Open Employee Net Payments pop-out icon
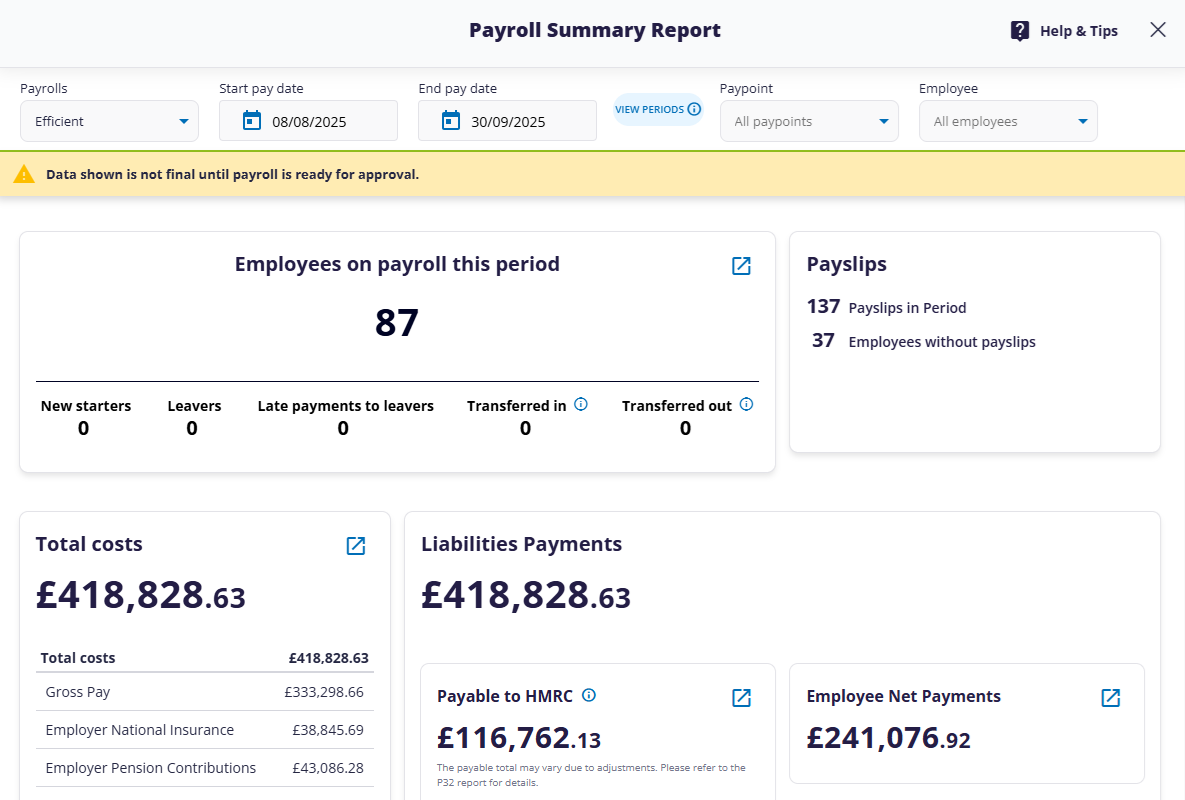The image size is (1185, 800). (1110, 697)
